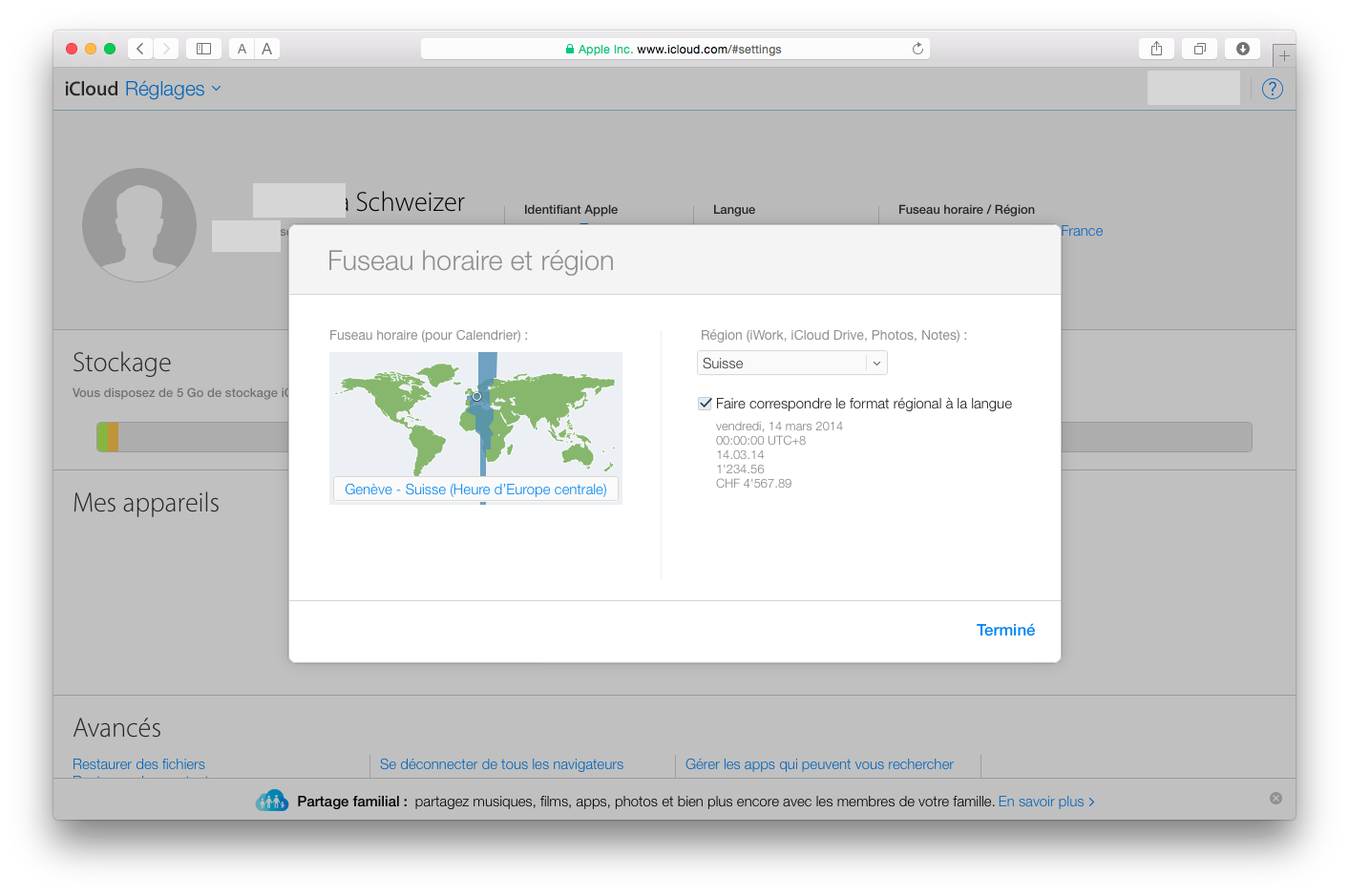Dismiss the Partage familial banner
This screenshot has height=896, width=1349.
click(x=1275, y=798)
